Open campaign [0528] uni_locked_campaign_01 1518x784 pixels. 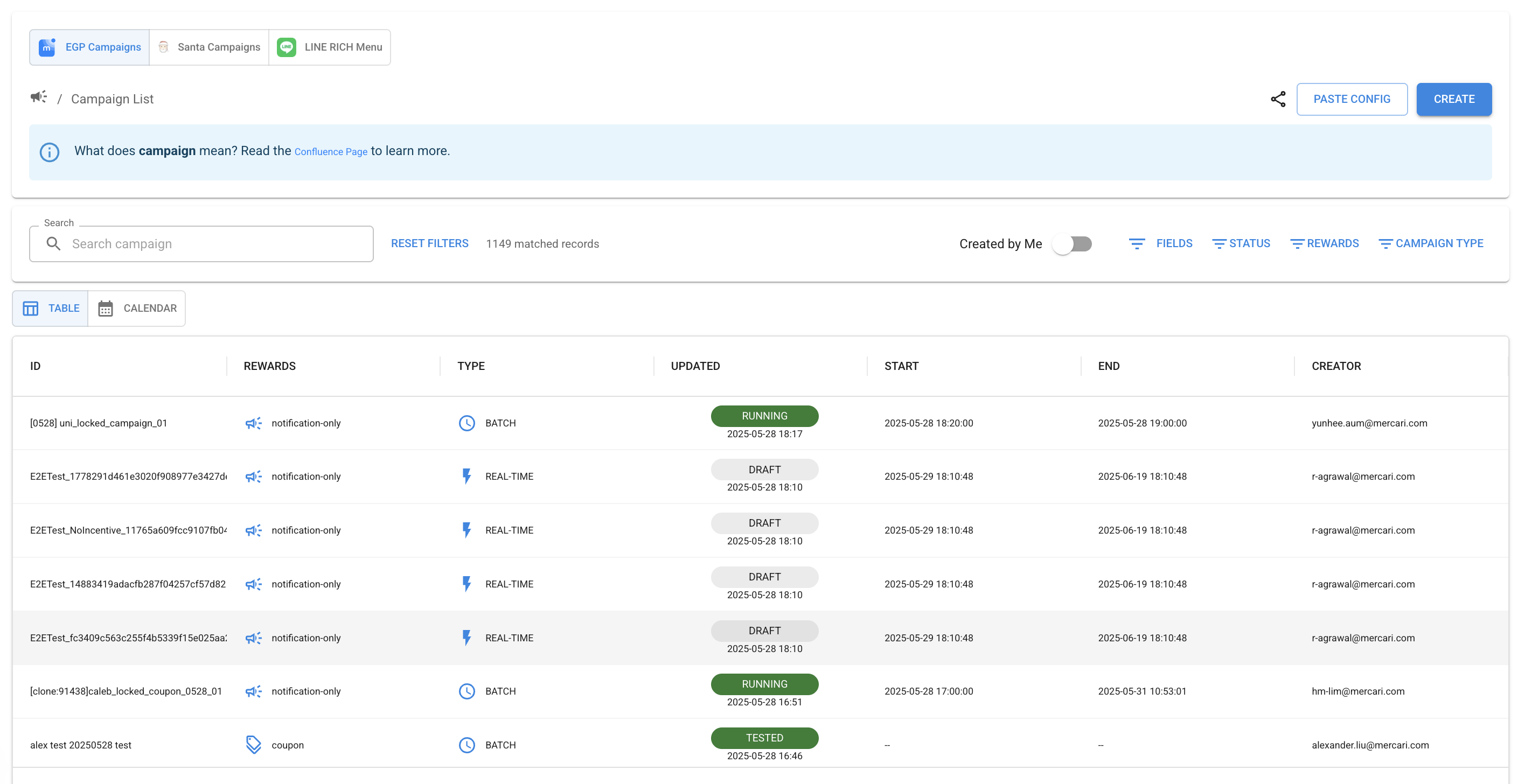[x=99, y=423]
